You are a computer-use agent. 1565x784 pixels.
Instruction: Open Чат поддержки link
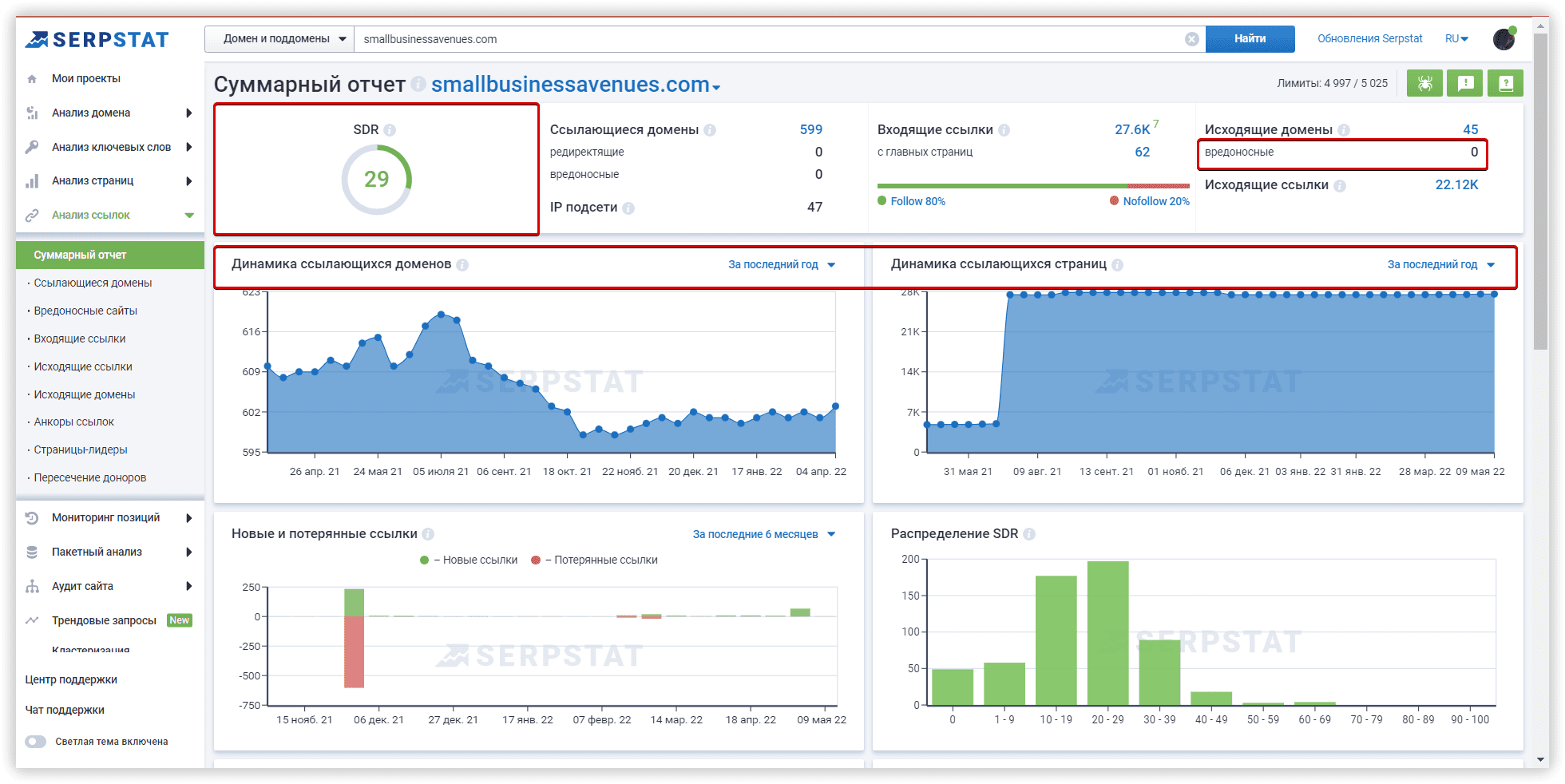[x=65, y=711]
